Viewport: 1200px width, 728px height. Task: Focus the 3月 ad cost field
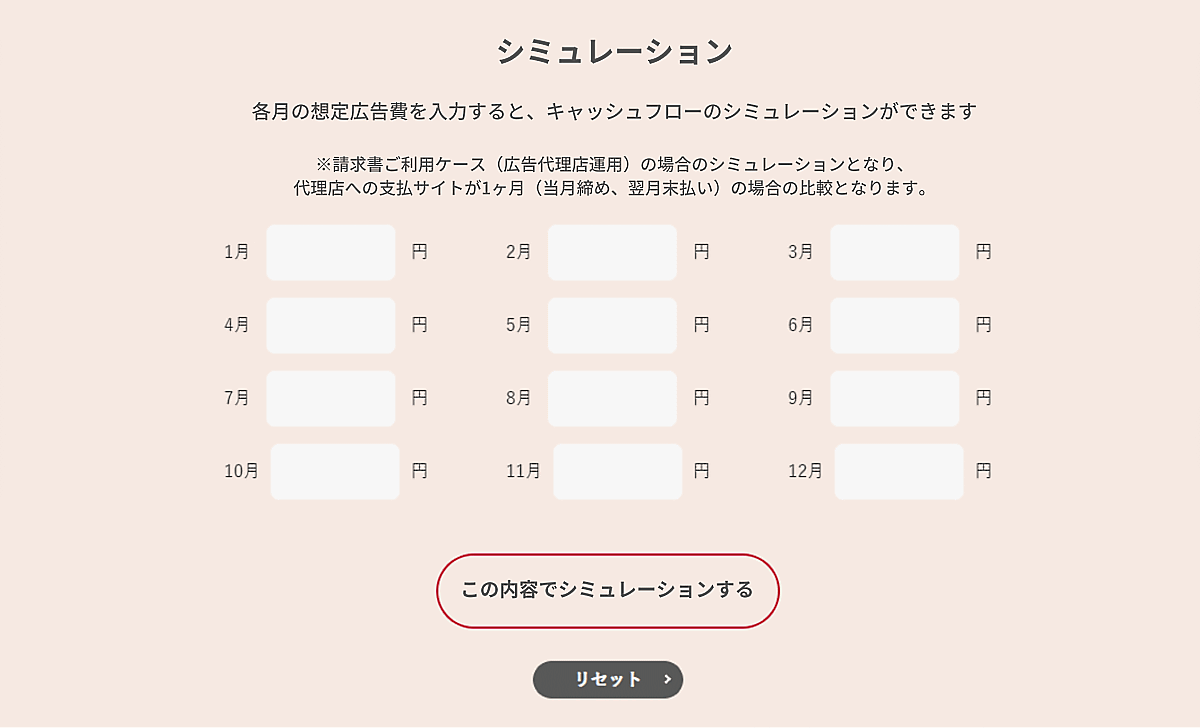point(894,252)
